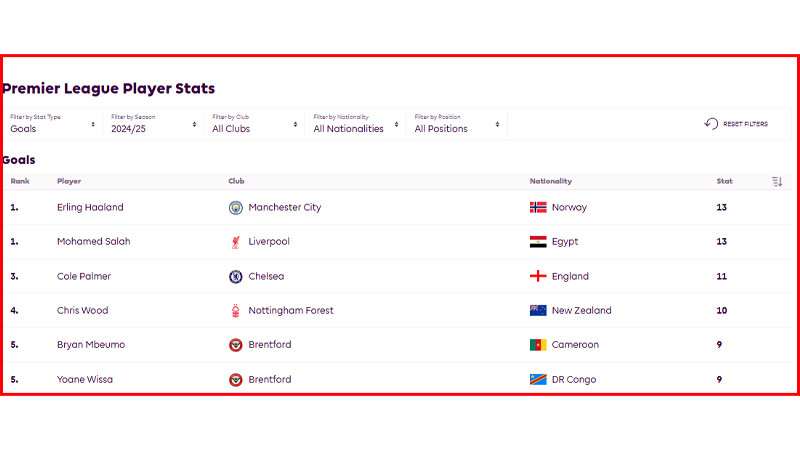
Task: Click the Liverpool club crest icon
Action: click(x=236, y=242)
